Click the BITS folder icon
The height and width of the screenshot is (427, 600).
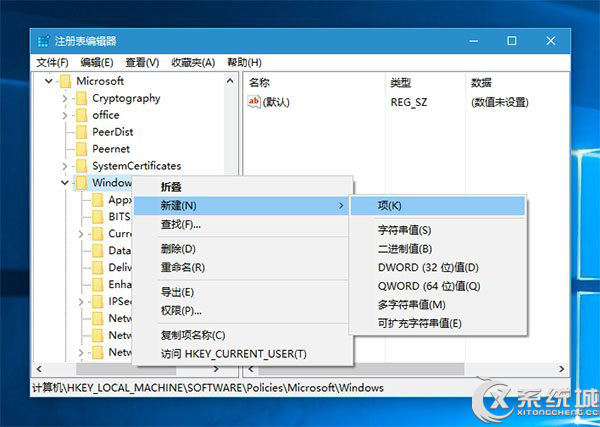98,217
